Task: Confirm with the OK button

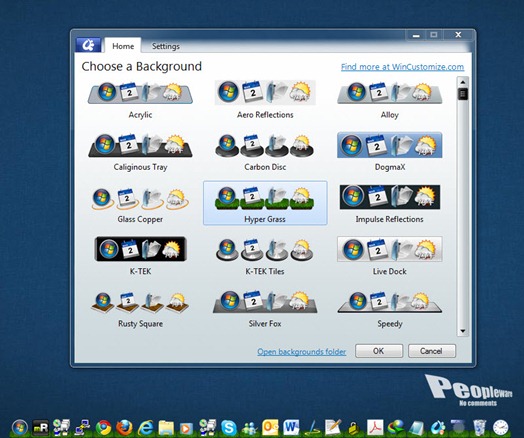Action: pyautogui.click(x=379, y=351)
